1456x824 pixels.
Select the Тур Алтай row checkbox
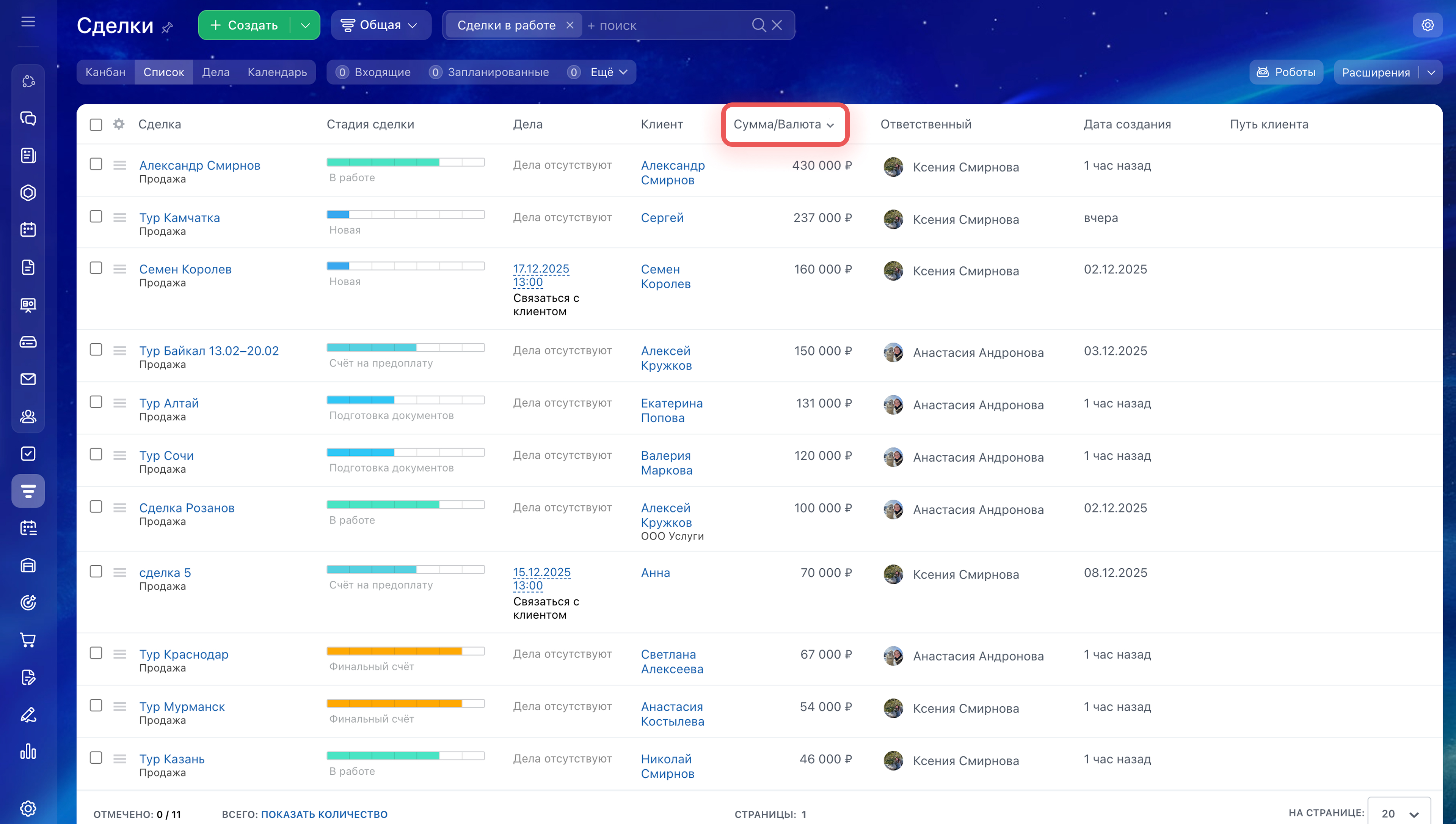click(96, 402)
